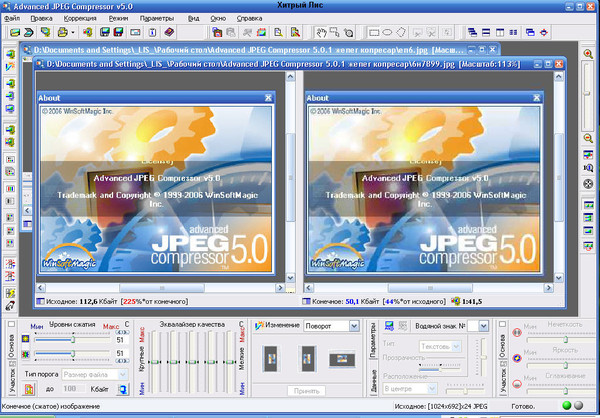Switch to Параметры tab in watermark panel
Screen dimensions: 600x418
tap(373, 340)
